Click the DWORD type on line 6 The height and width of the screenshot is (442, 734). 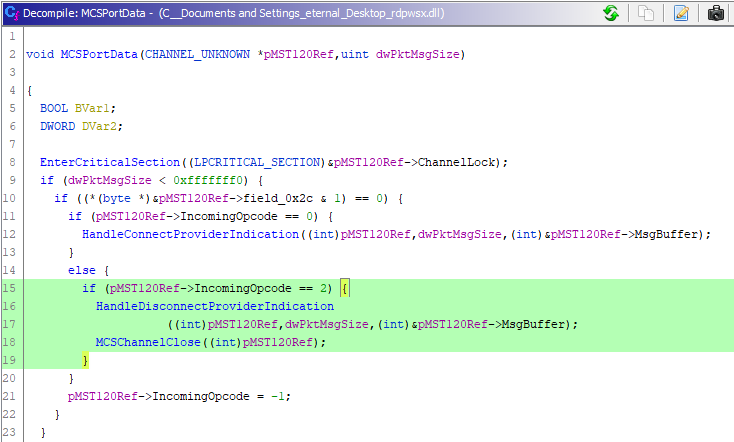pos(58,126)
